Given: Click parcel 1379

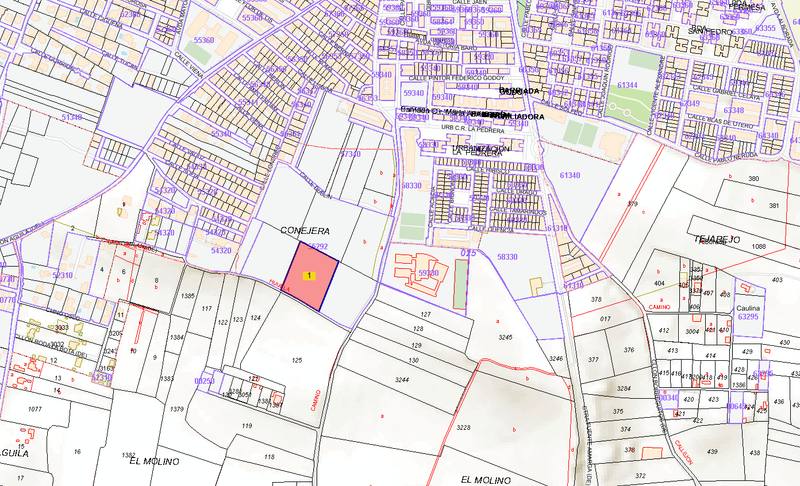Looking at the screenshot, I should [x=177, y=409].
